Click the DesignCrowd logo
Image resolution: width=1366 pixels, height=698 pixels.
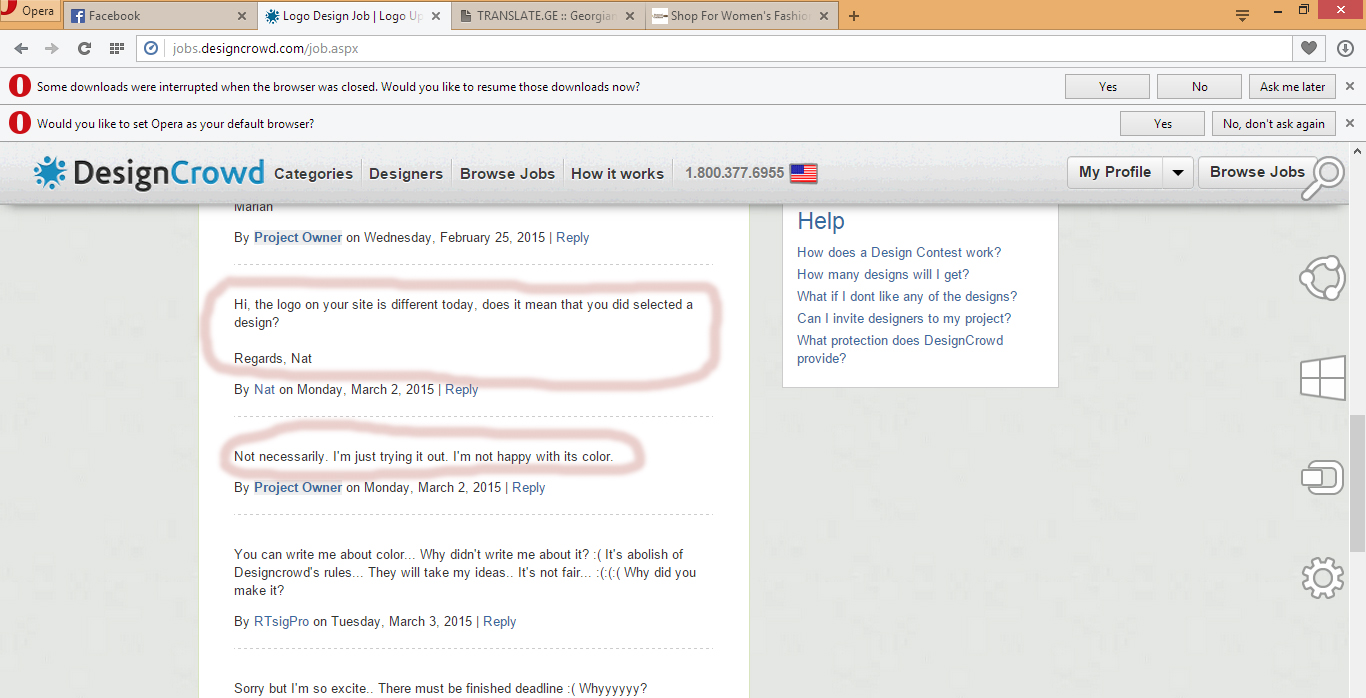click(150, 173)
